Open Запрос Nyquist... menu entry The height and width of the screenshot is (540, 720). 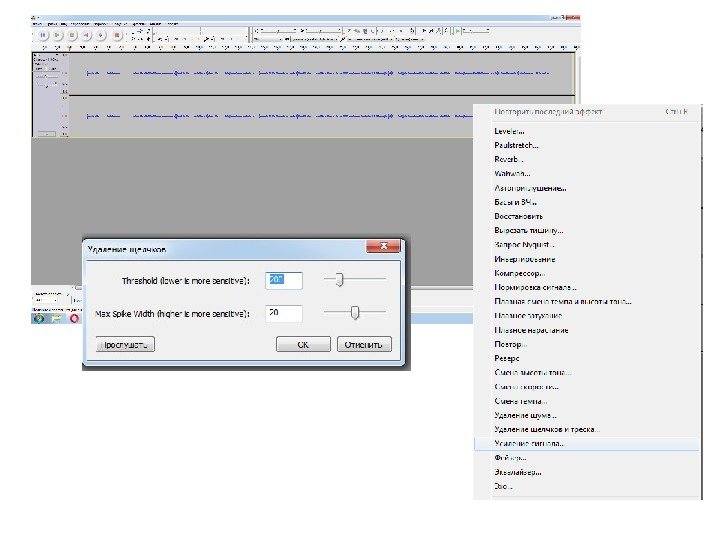coord(587,245)
